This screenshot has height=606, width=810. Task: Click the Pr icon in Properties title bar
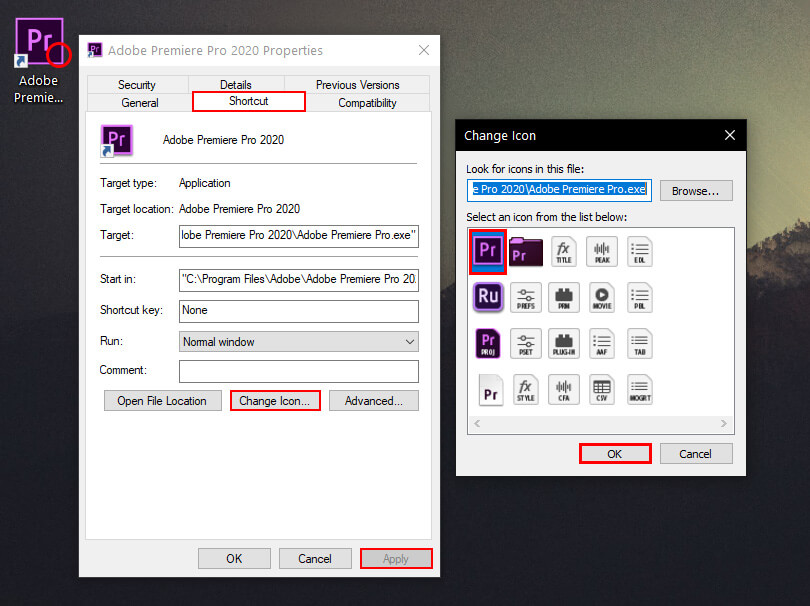[x=95, y=50]
